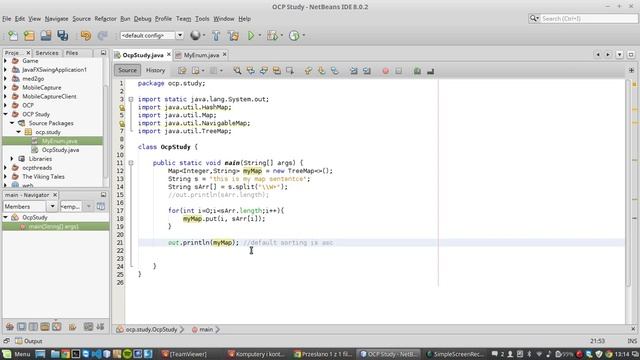The image size is (640, 360).
Task: Click the History view button
Action: point(156,71)
